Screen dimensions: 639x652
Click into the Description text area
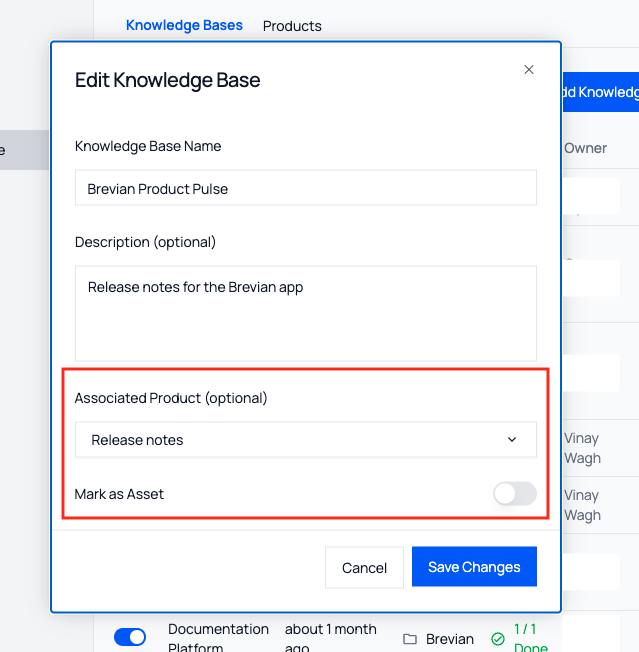(305, 312)
